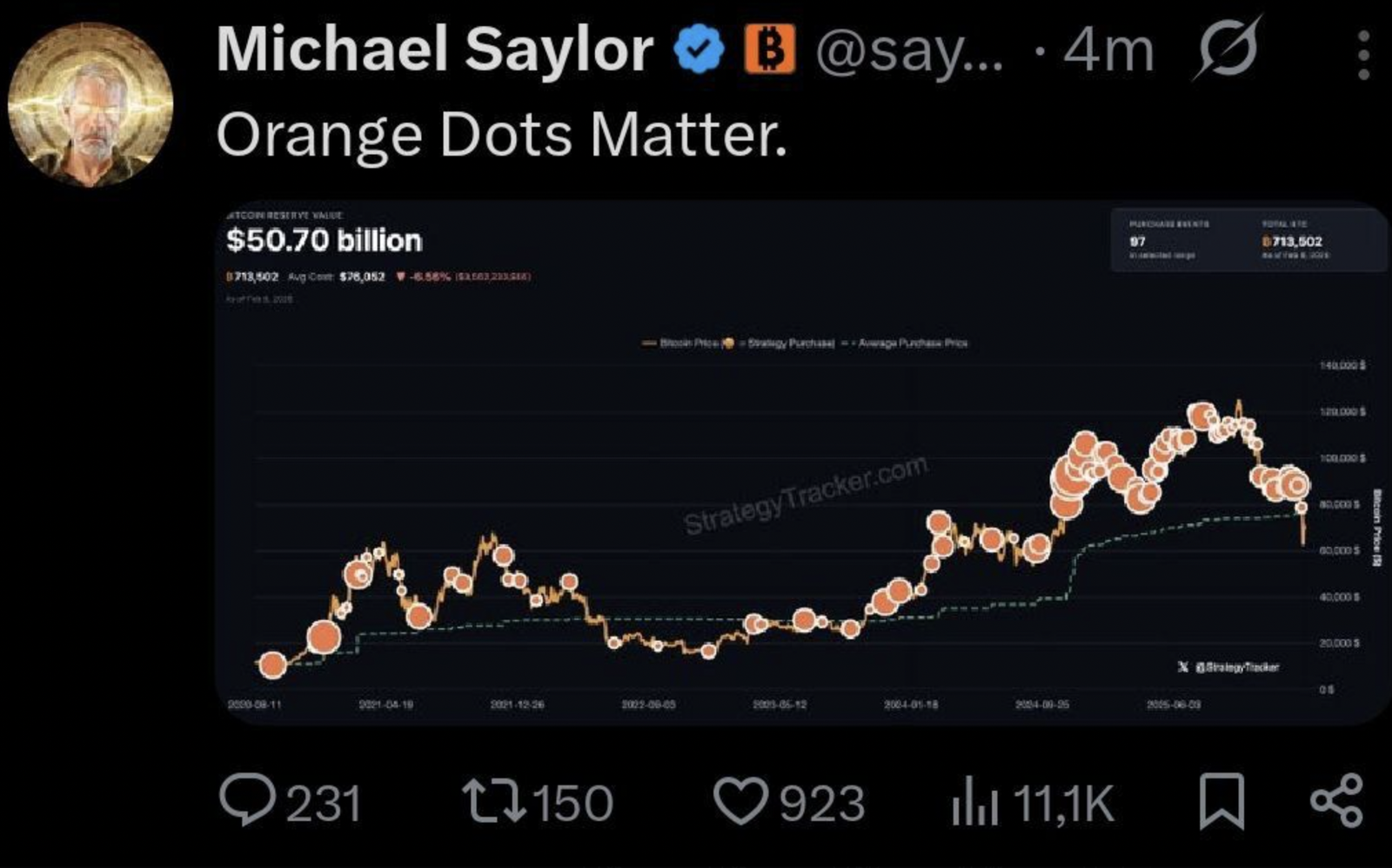Bookmark this tweet
The width and height of the screenshot is (1392, 868).
[1221, 801]
